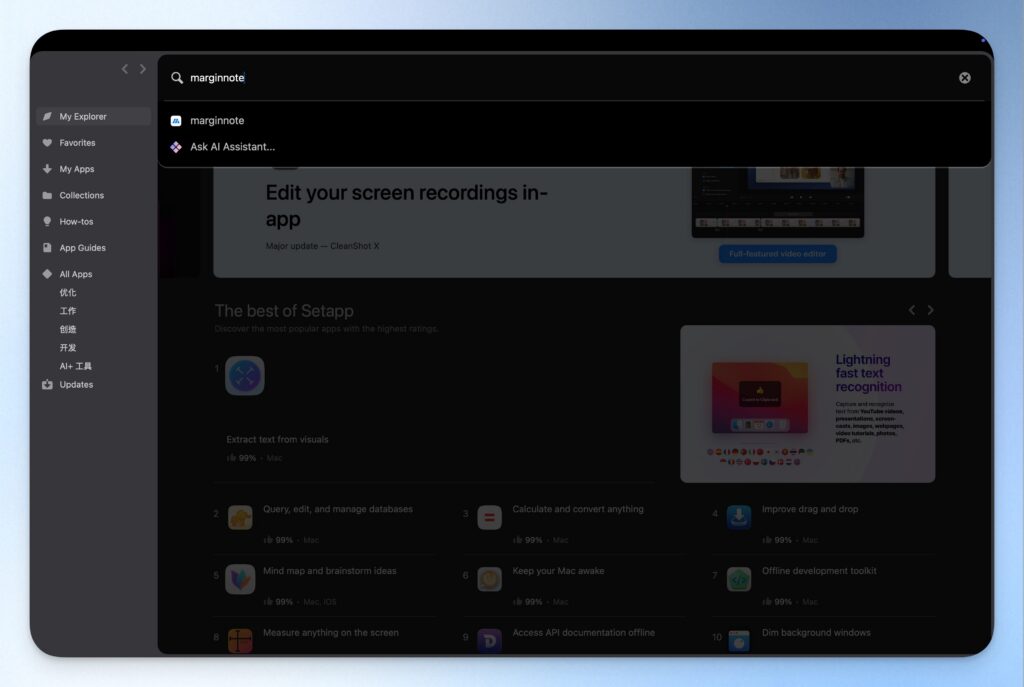This screenshot has height=687, width=1024.
Task: Open Calculate and convert anything app
Action: pyautogui.click(x=577, y=509)
